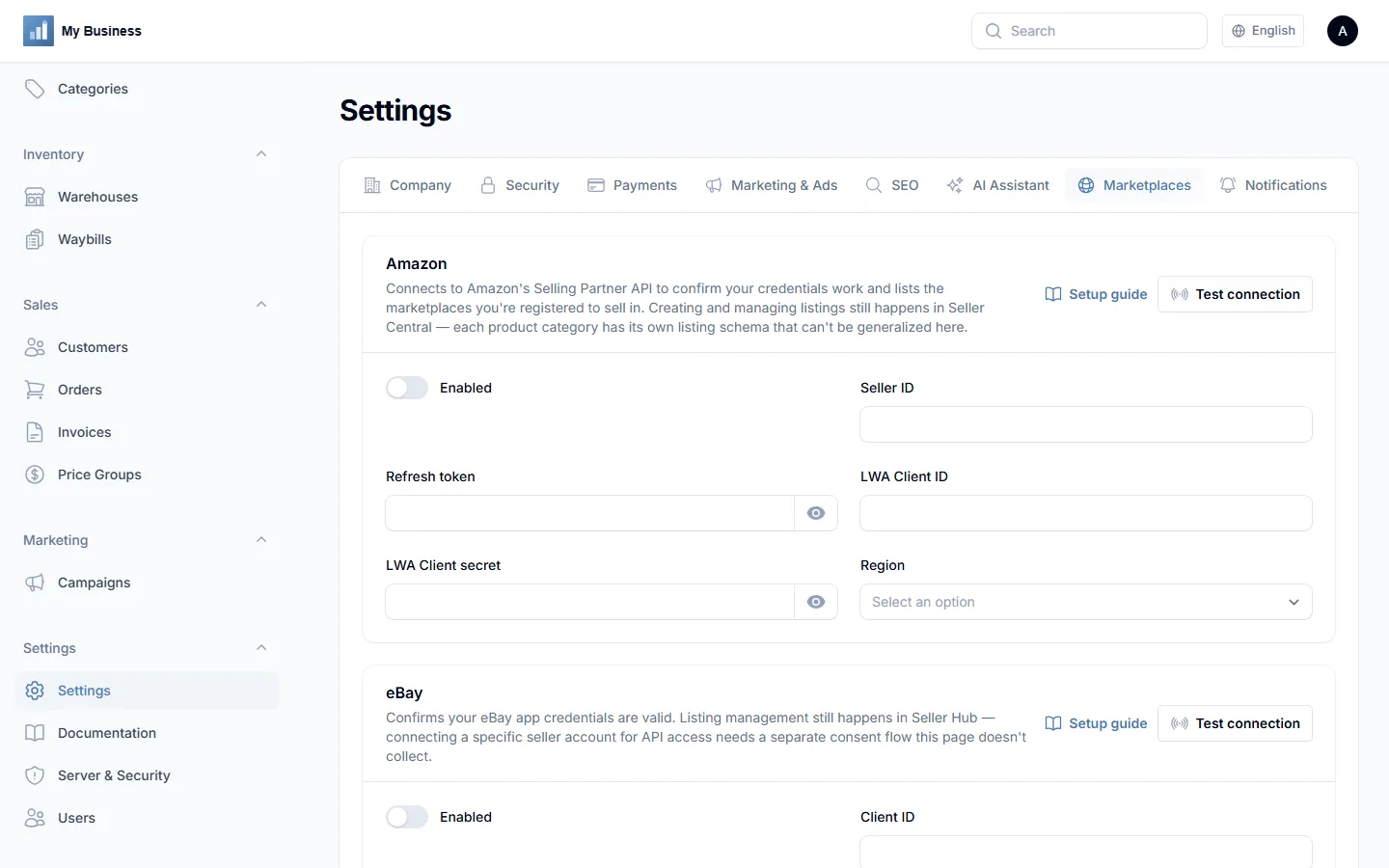Click the eBay Client ID field

[1086, 852]
